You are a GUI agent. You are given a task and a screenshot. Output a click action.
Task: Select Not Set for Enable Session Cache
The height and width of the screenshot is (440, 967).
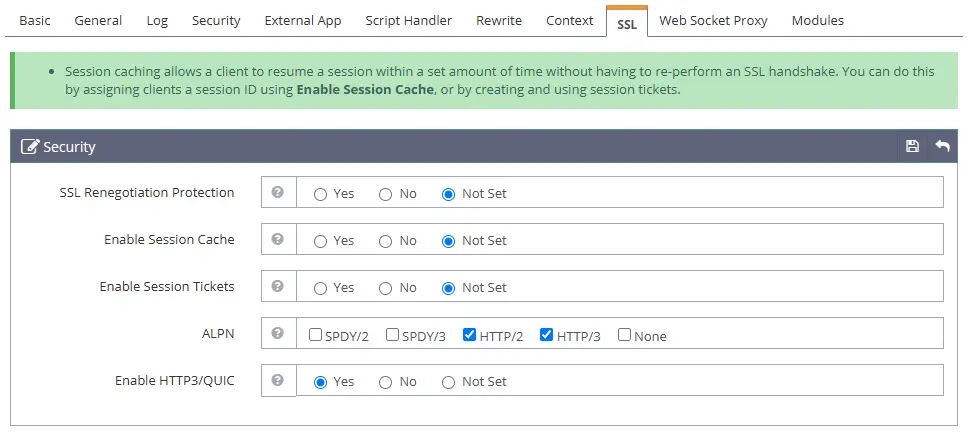pyautogui.click(x=448, y=241)
